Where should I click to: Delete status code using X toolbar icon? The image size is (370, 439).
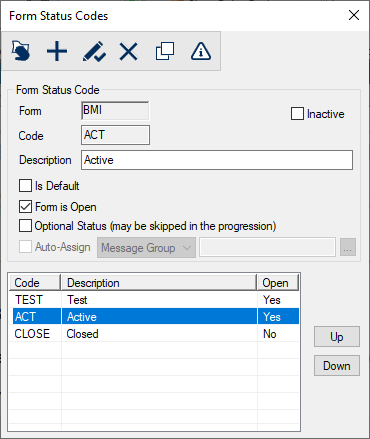click(129, 51)
